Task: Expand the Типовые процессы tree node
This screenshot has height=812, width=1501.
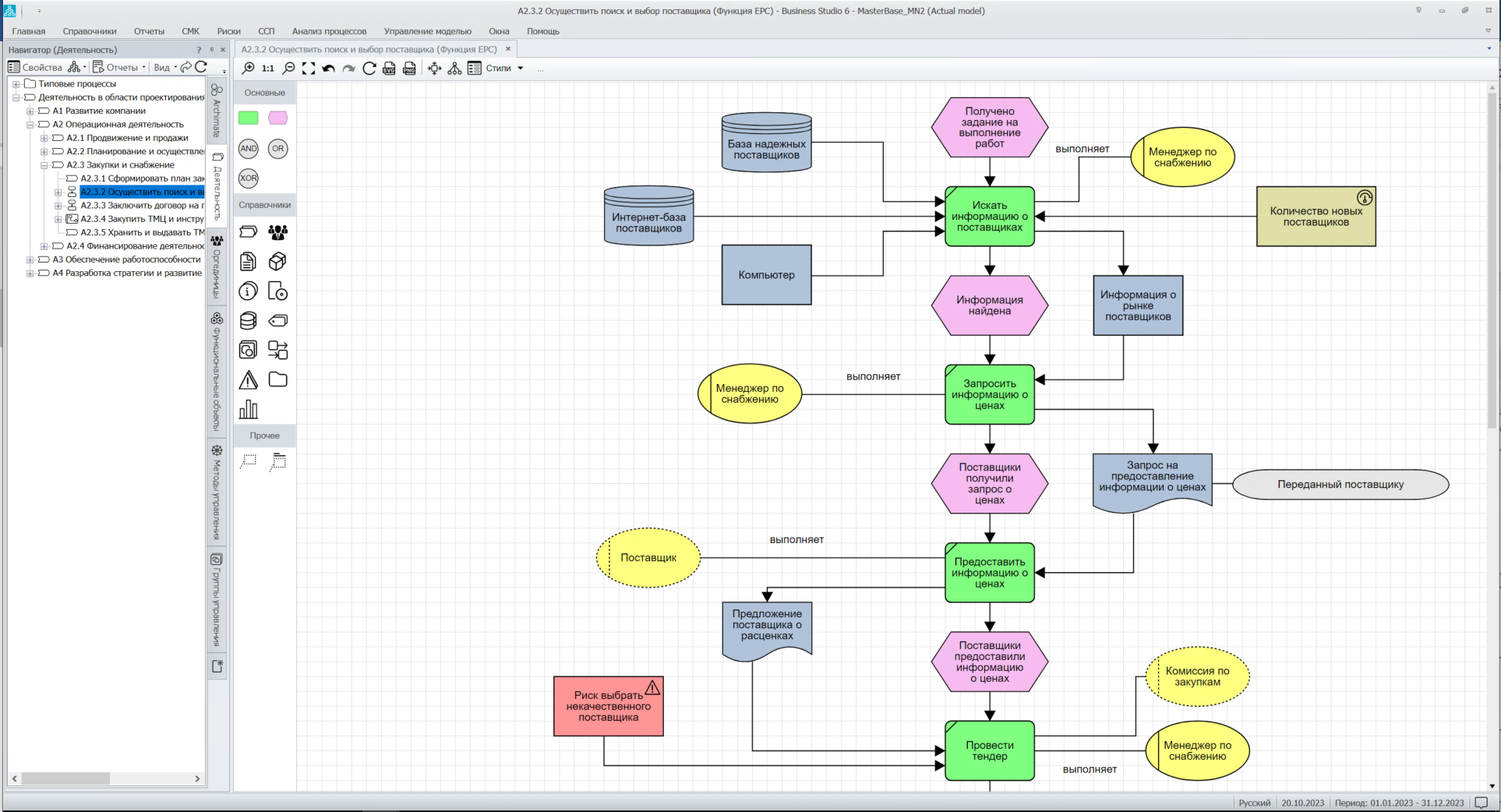Action: pyautogui.click(x=16, y=84)
